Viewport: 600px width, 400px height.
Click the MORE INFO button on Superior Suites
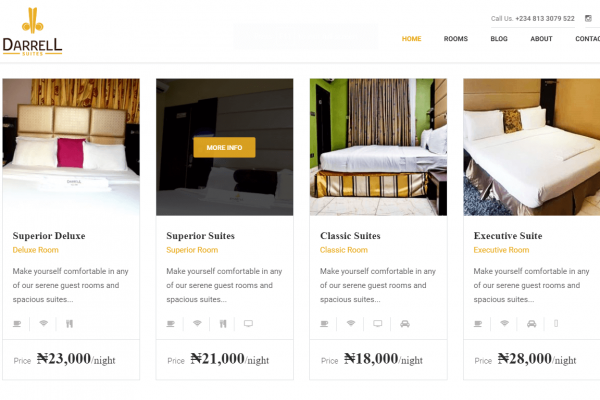click(224, 147)
